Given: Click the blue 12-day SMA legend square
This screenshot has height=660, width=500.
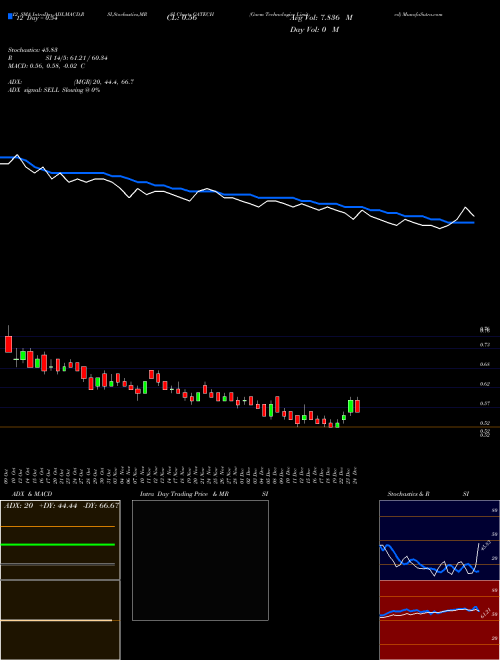Looking at the screenshot, I should point(10,16).
